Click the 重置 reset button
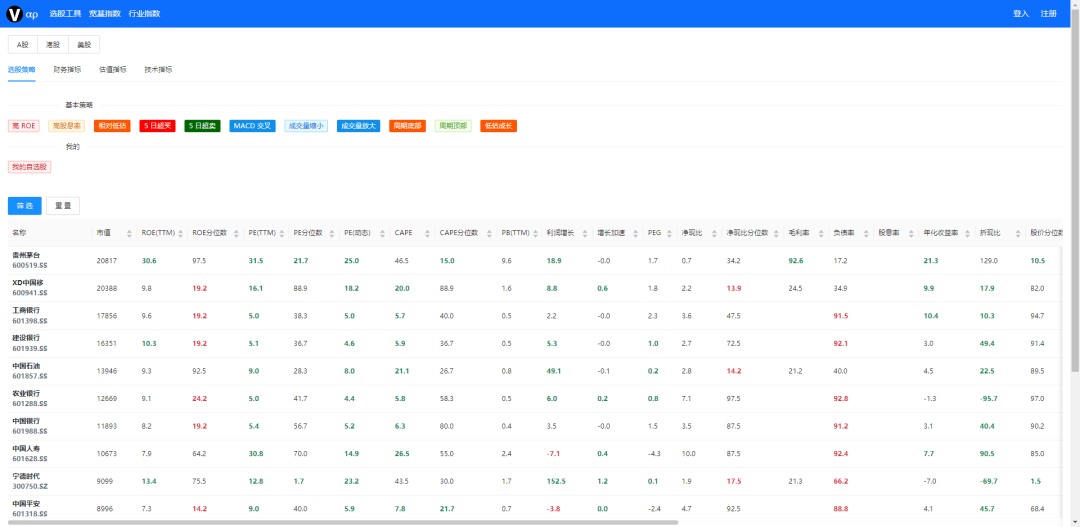Screen dimensions: 1080x527 [63, 206]
